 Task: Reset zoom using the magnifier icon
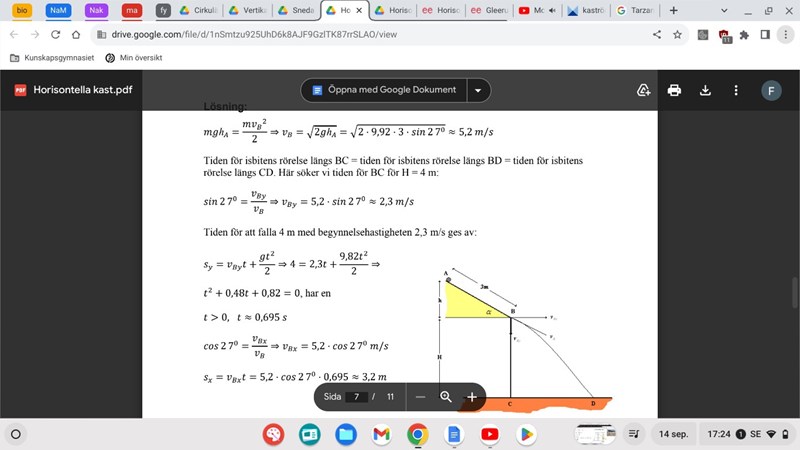coord(446,397)
